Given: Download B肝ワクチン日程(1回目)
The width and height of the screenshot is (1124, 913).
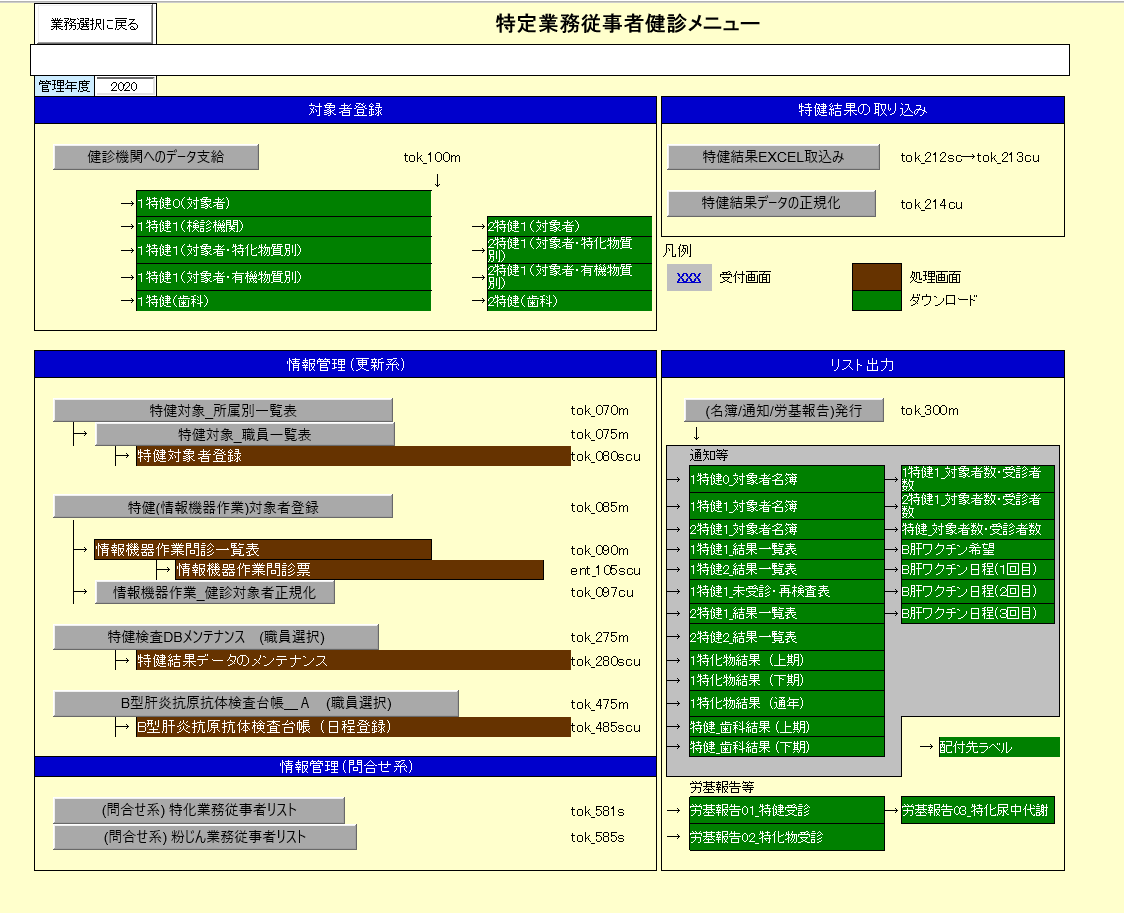Looking at the screenshot, I should tap(978, 570).
